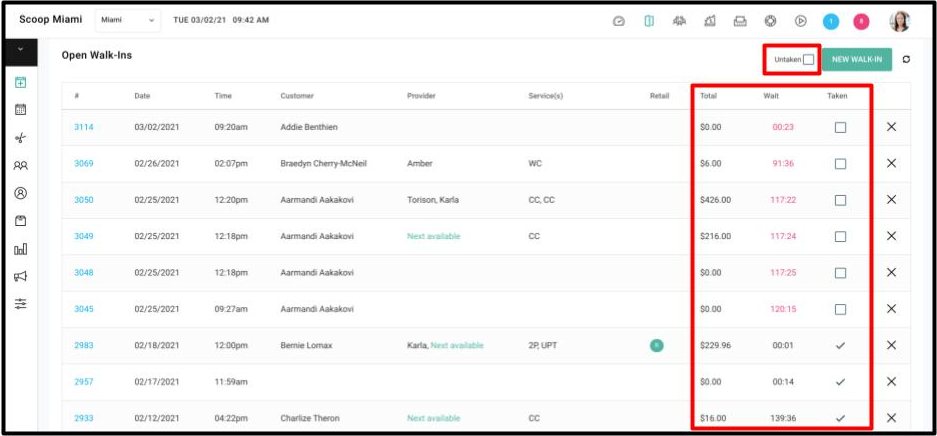Open the calendar icon in sidebar
937x436 pixels.
click(21, 109)
